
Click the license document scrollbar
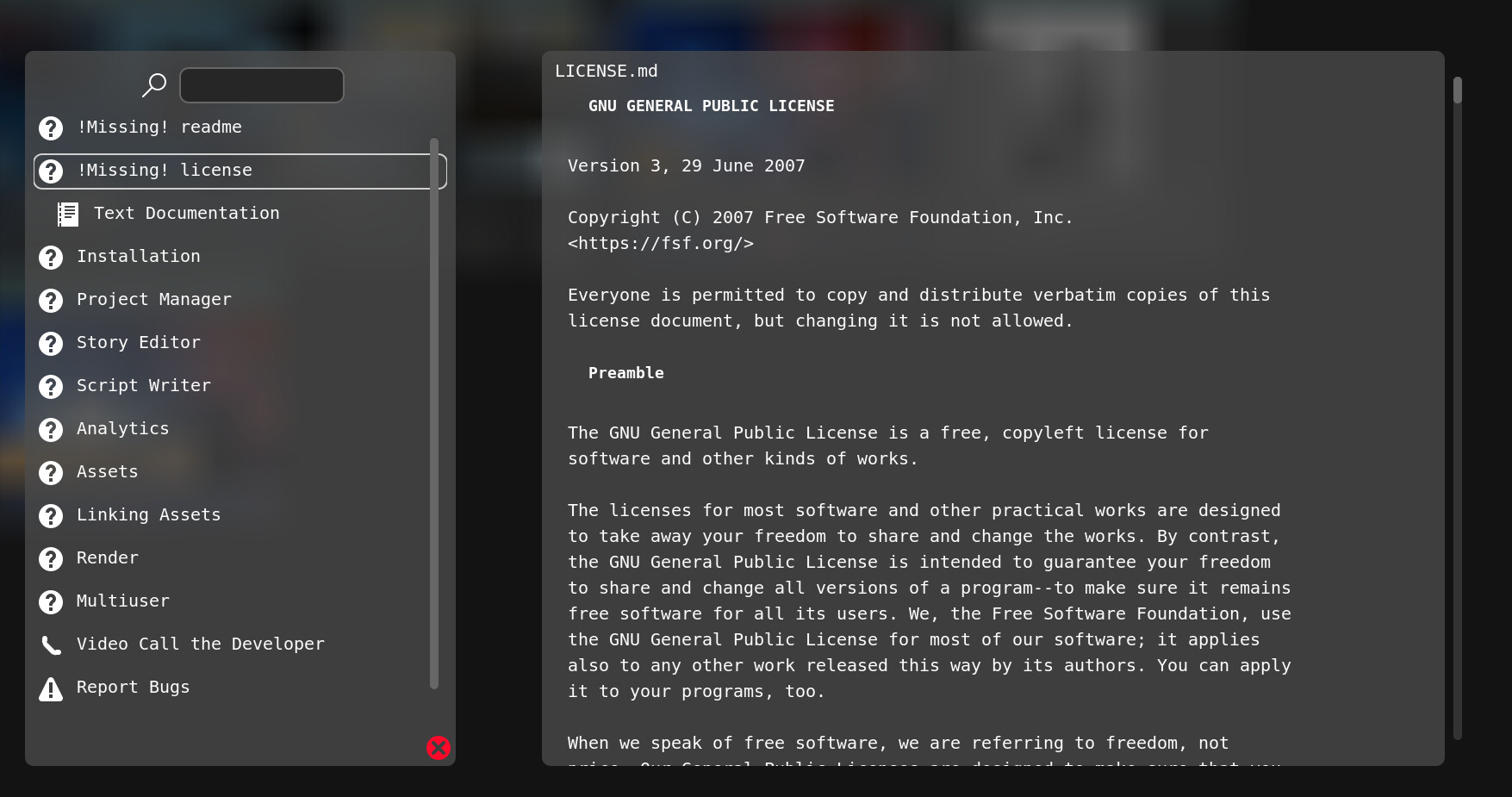point(1458,90)
